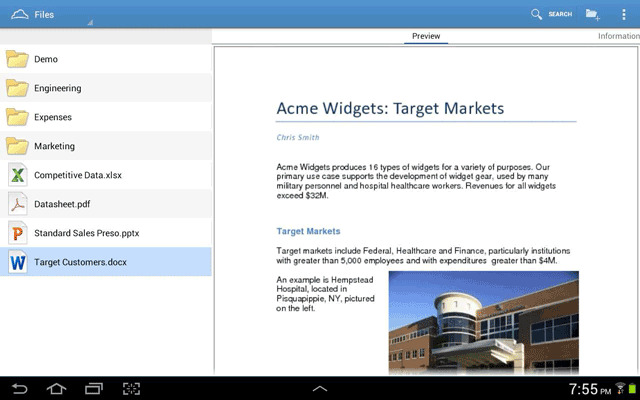Tap the Word icon for Target Customers.docx
Viewport: 640px width, 400px height.
click(18, 262)
